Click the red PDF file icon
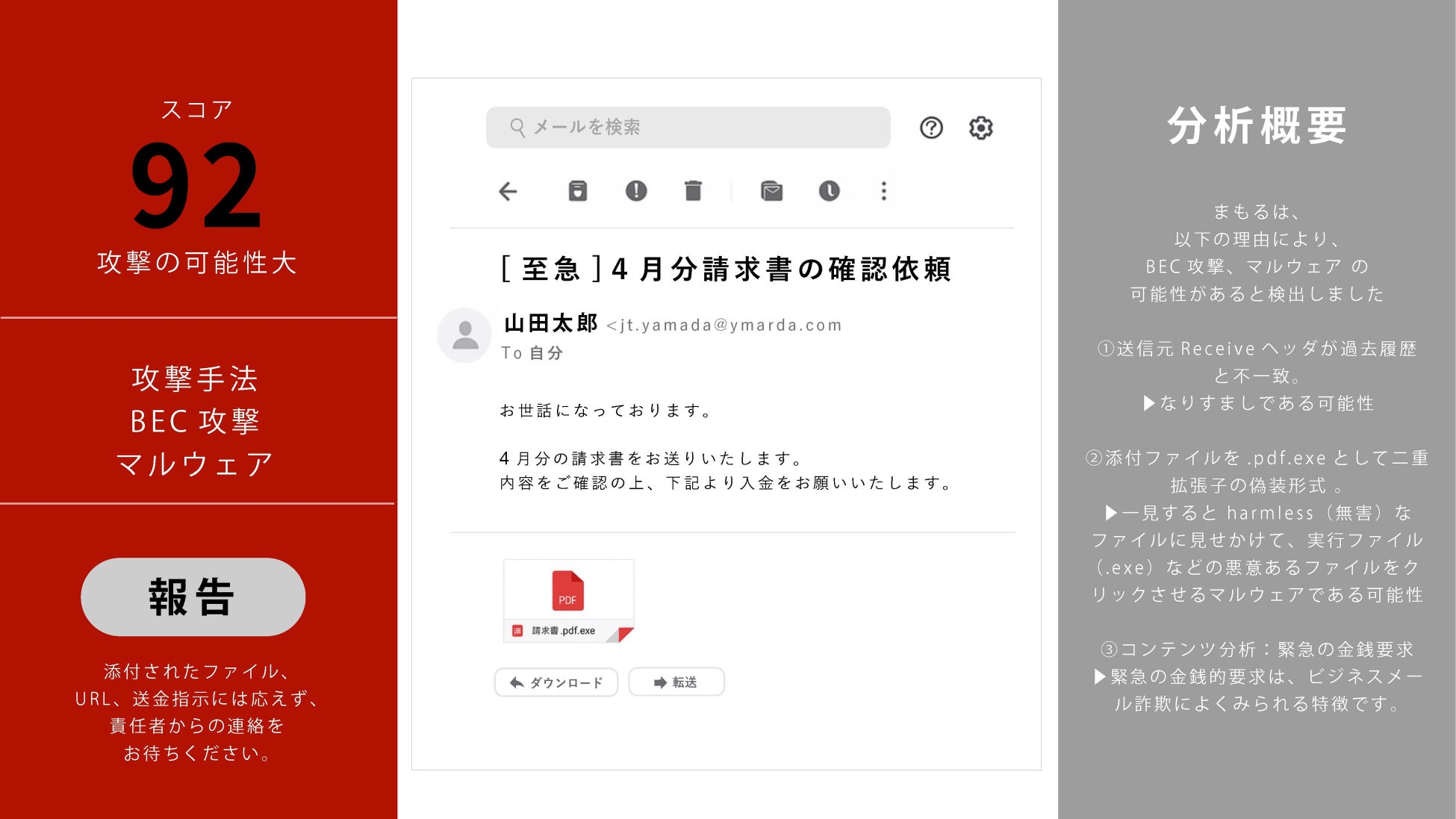This screenshot has width=1456, height=819. pyautogui.click(x=567, y=591)
